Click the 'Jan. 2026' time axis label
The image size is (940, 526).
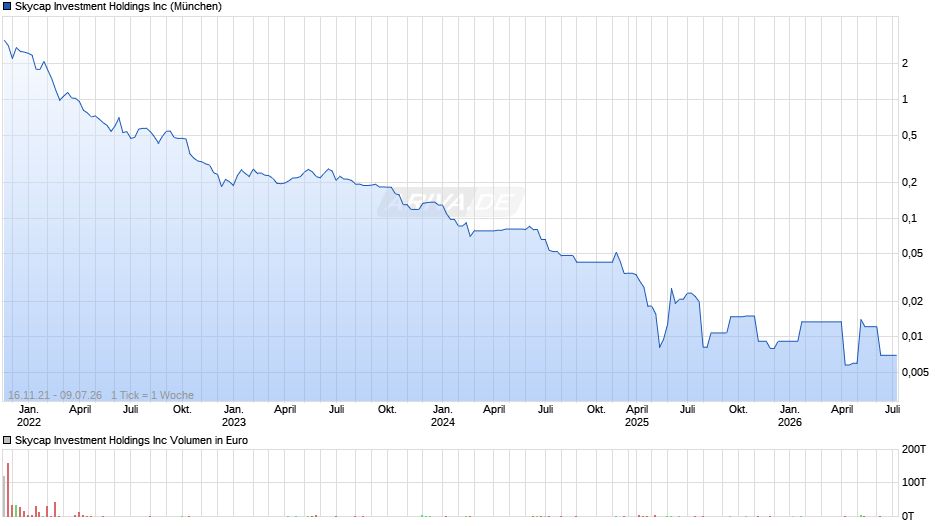pyautogui.click(x=790, y=416)
